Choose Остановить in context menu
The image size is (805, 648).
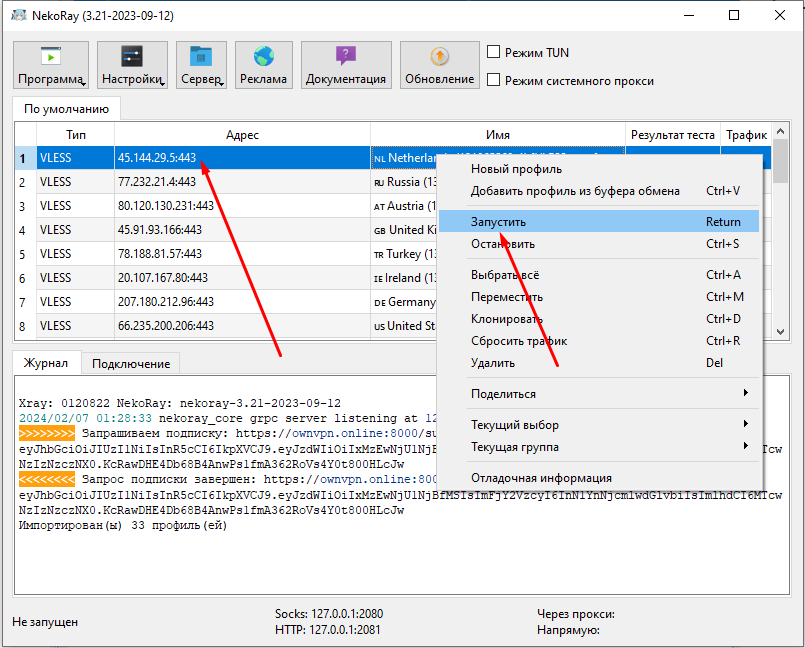(x=599, y=244)
